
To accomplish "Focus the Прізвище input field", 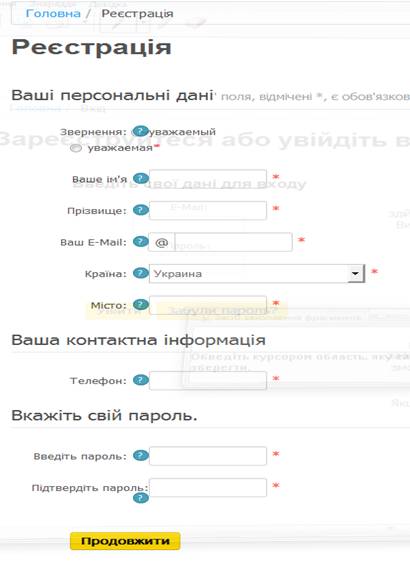I will [x=208, y=210].
